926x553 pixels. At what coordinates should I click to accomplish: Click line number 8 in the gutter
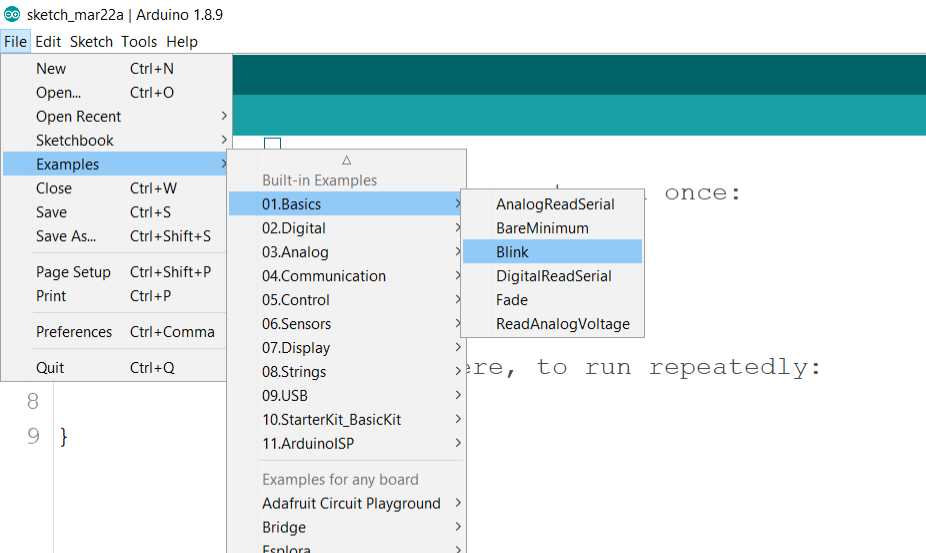click(33, 401)
